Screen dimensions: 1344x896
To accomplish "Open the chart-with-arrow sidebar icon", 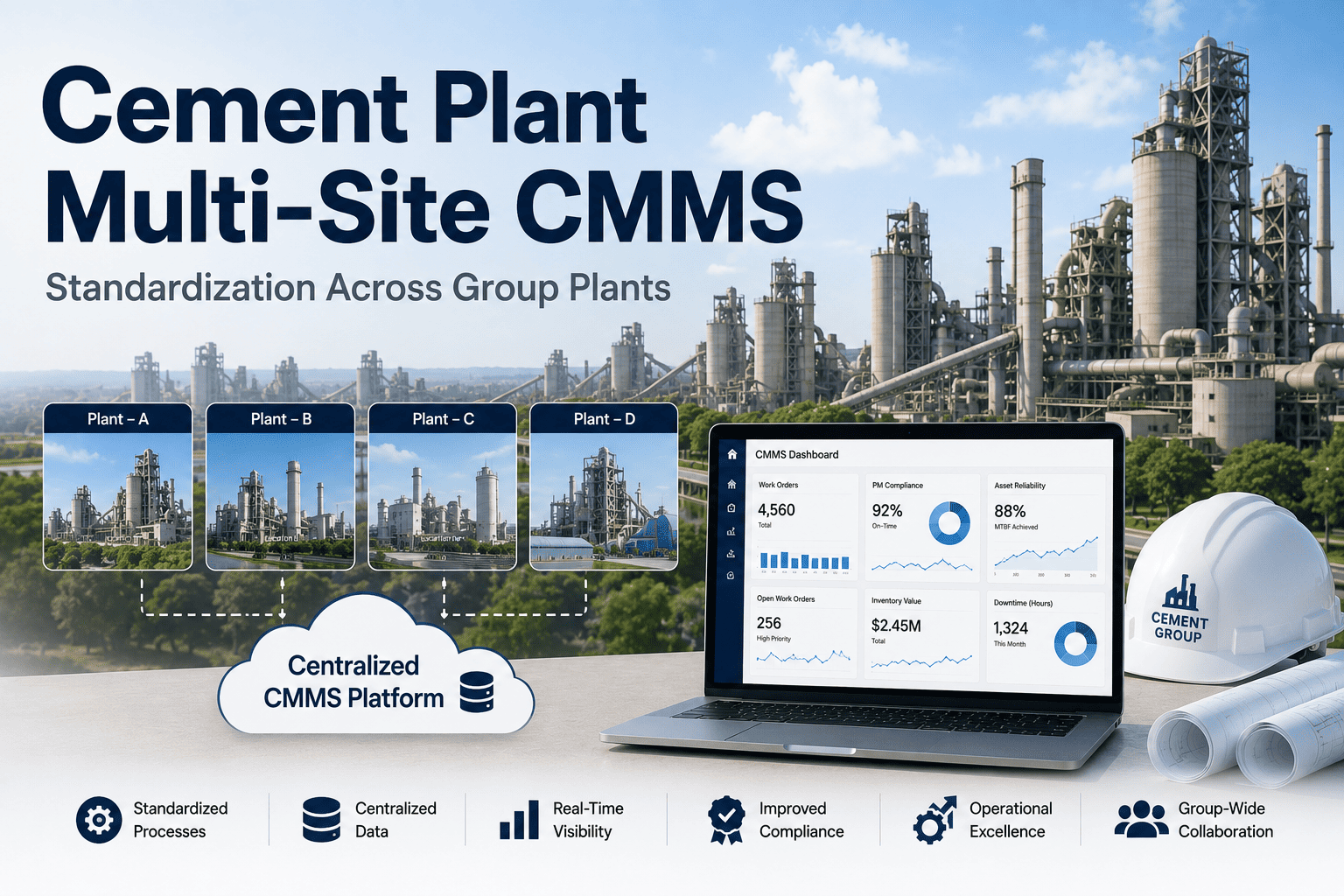I will [731, 531].
